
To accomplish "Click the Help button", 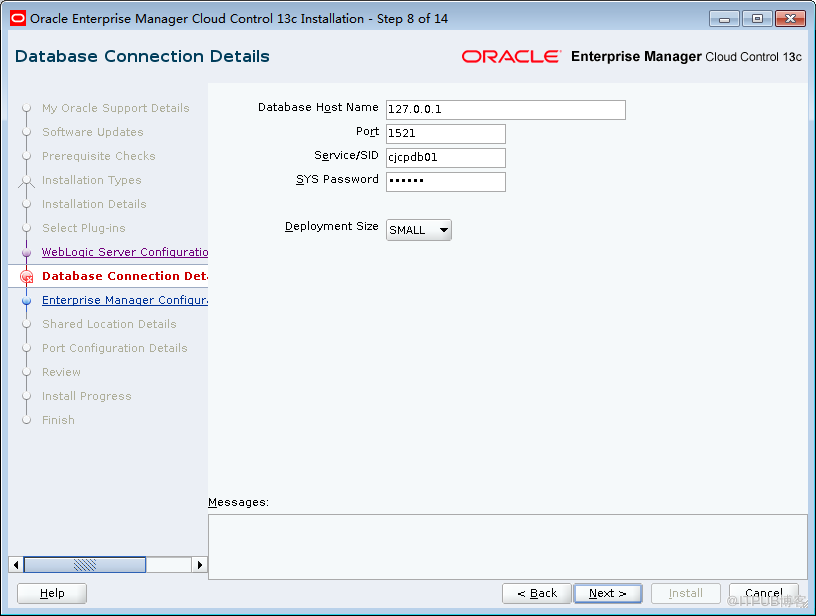I will 52,593.
